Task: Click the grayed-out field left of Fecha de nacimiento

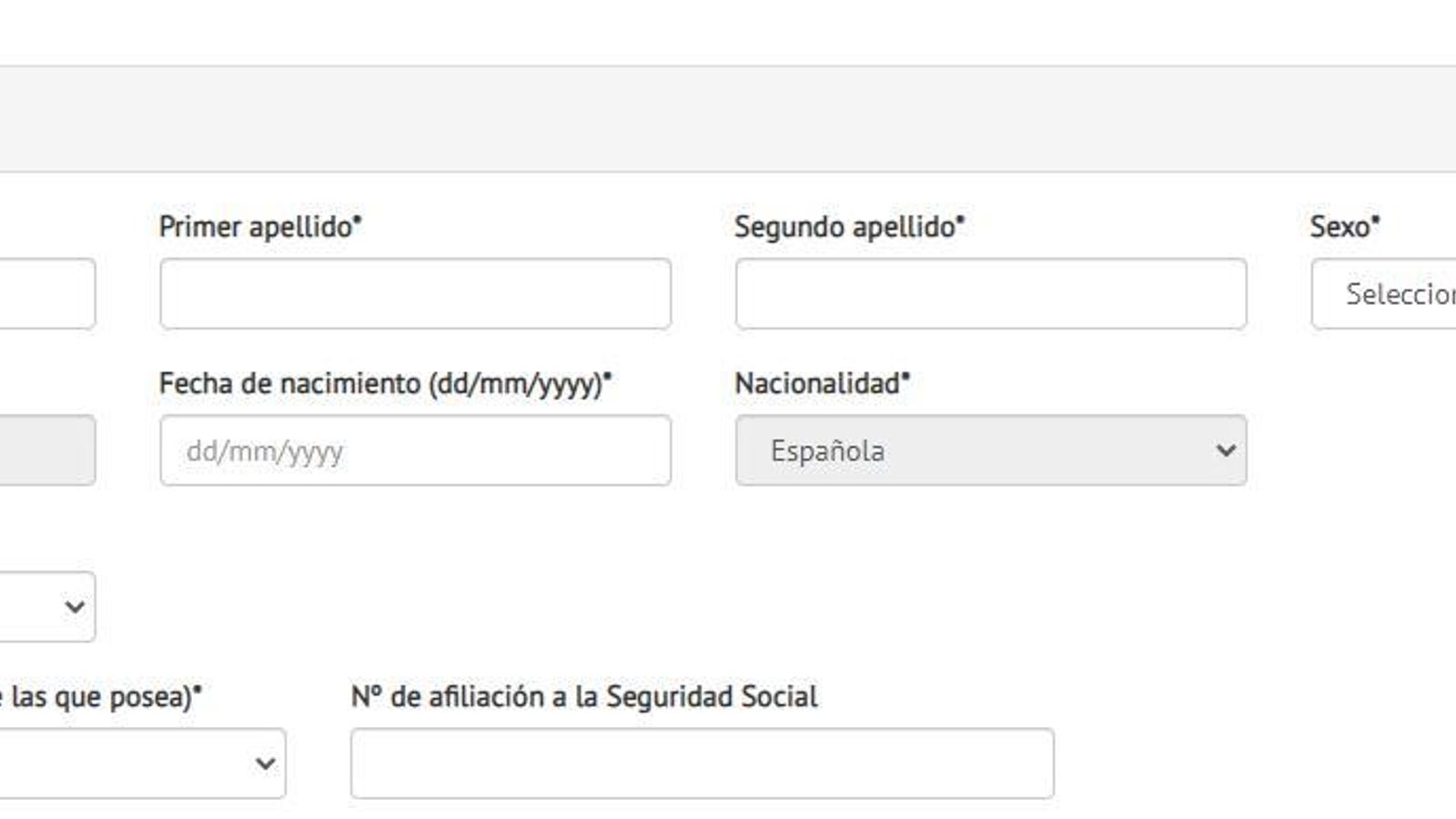Action: click(x=45, y=450)
